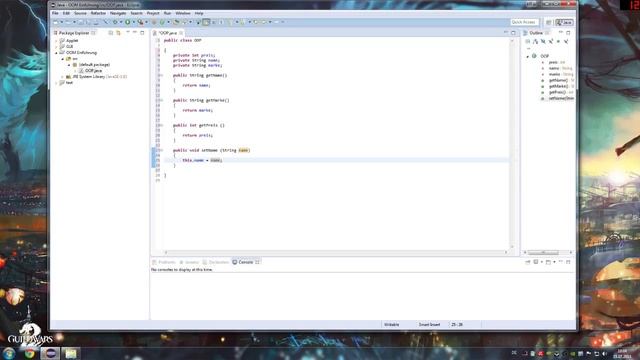Maximize the Outline panel

tap(568, 32)
